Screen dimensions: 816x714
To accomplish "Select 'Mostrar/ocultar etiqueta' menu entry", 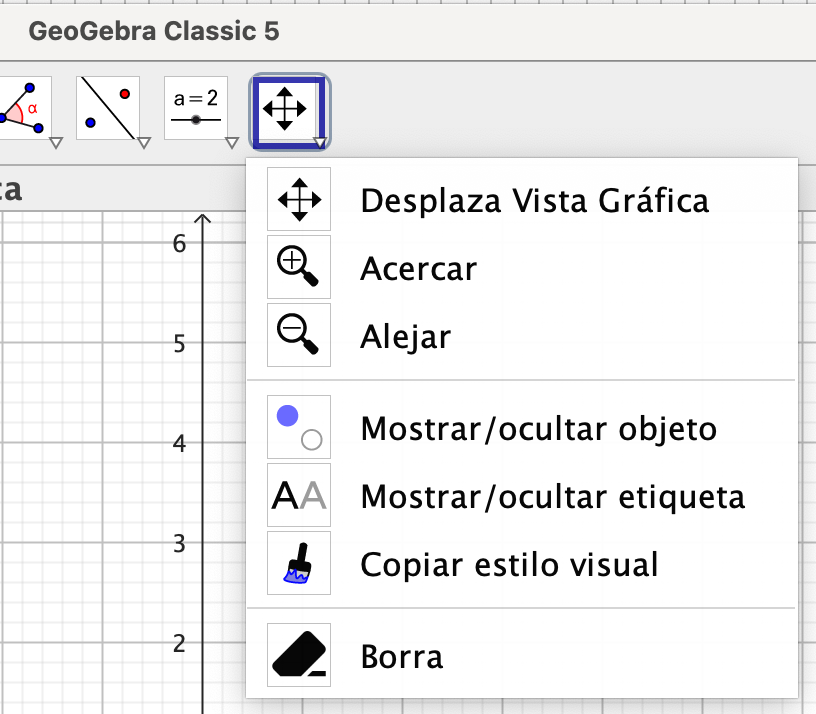I will [x=521, y=495].
